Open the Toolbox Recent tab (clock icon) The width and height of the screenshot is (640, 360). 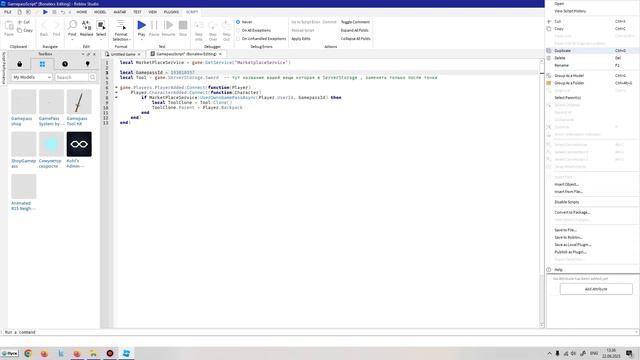[x=65, y=64]
